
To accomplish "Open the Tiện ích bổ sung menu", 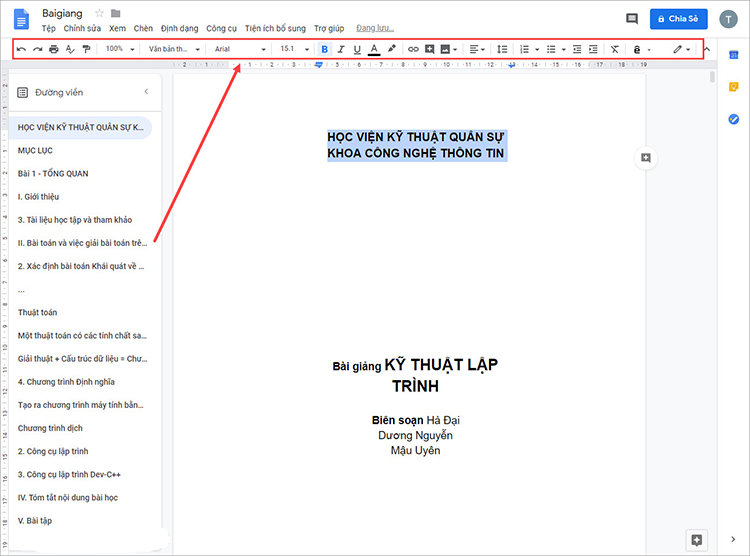I will [275, 28].
